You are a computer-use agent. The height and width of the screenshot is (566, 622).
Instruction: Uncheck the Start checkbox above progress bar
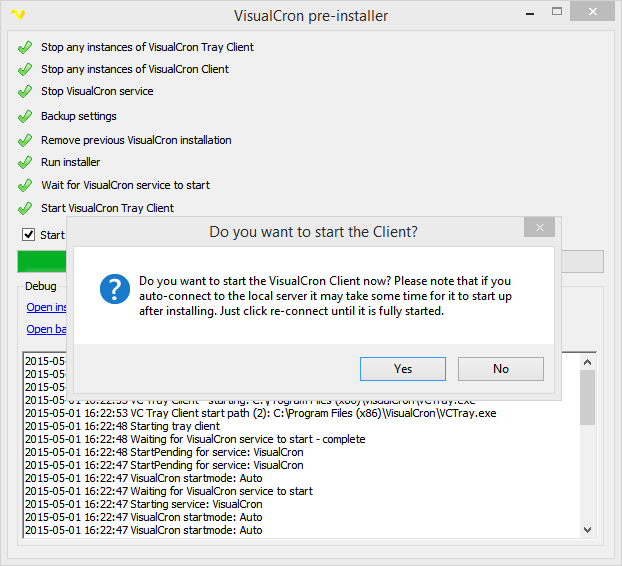click(x=28, y=235)
